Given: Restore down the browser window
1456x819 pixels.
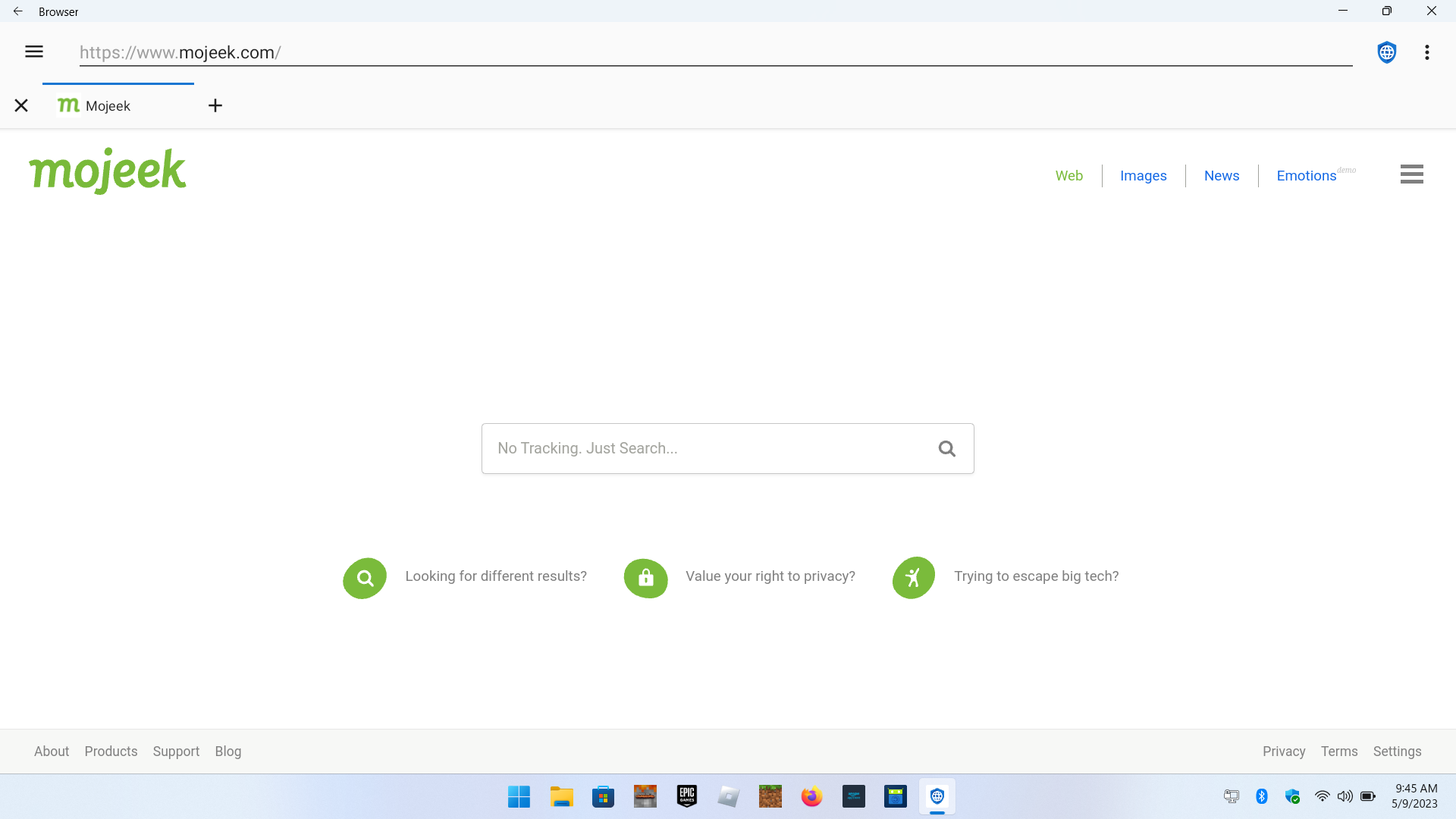Looking at the screenshot, I should (x=1386, y=11).
